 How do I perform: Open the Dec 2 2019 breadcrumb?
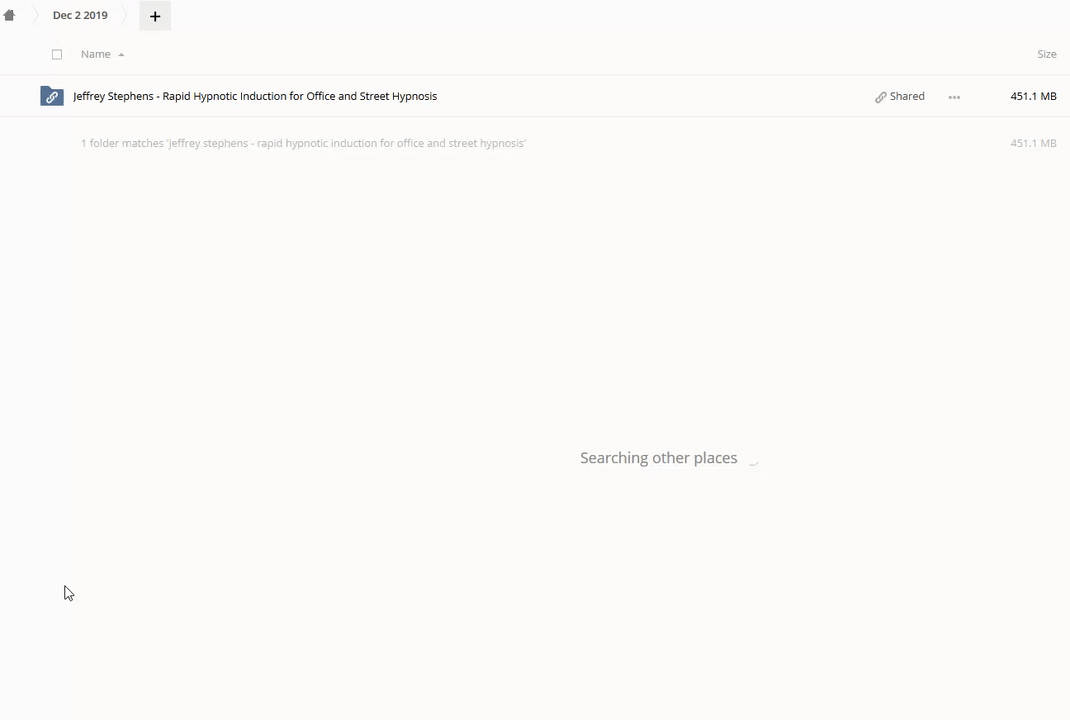click(81, 15)
